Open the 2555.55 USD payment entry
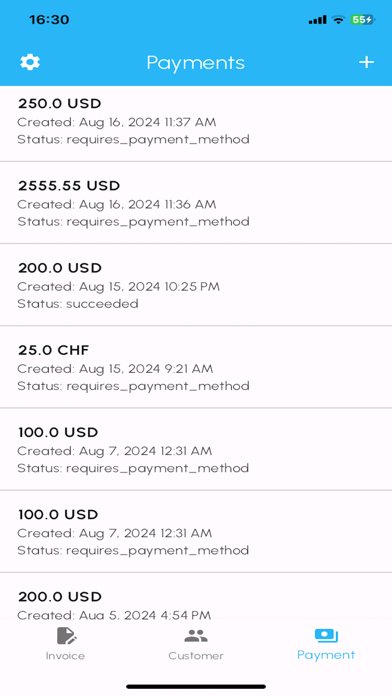 pyautogui.click(x=196, y=203)
